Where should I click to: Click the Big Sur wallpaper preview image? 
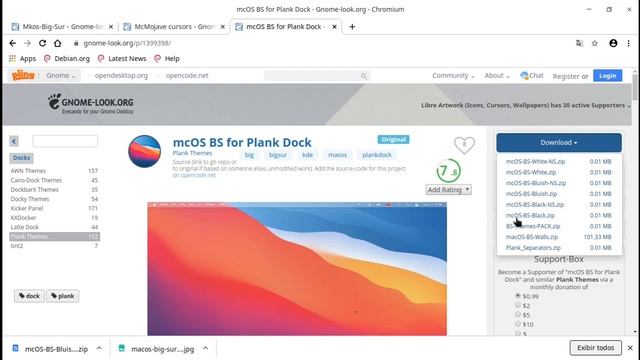(297, 269)
